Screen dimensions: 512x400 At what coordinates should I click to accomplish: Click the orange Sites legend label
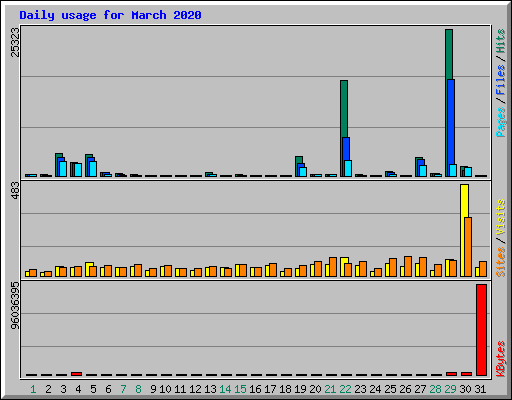tap(500, 262)
